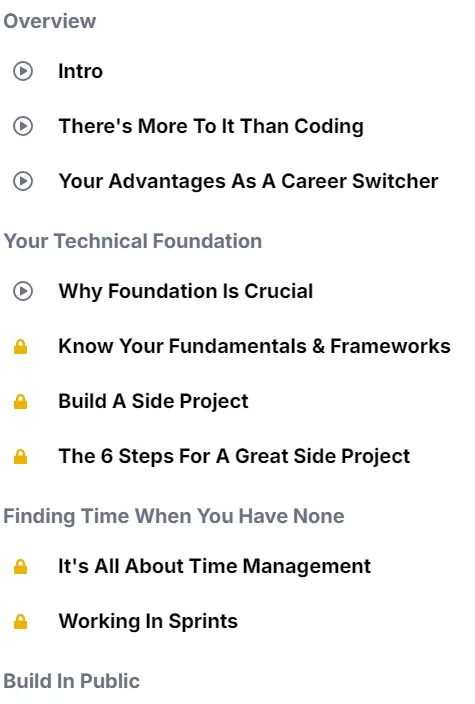Click the lock icon next to Build A Side Project
475x704 pixels.
(x=21, y=401)
